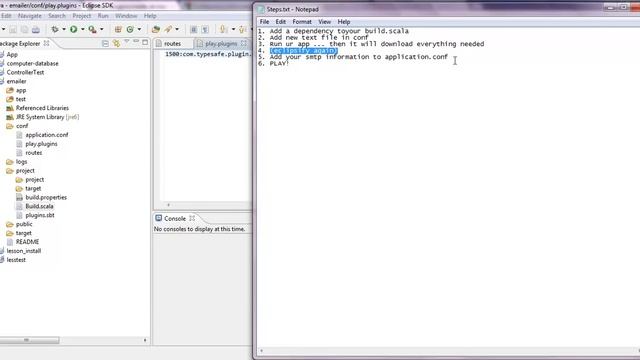Open the New Java Class dropdown arrow
The height and width of the screenshot is (360, 640).
[x=139, y=29]
